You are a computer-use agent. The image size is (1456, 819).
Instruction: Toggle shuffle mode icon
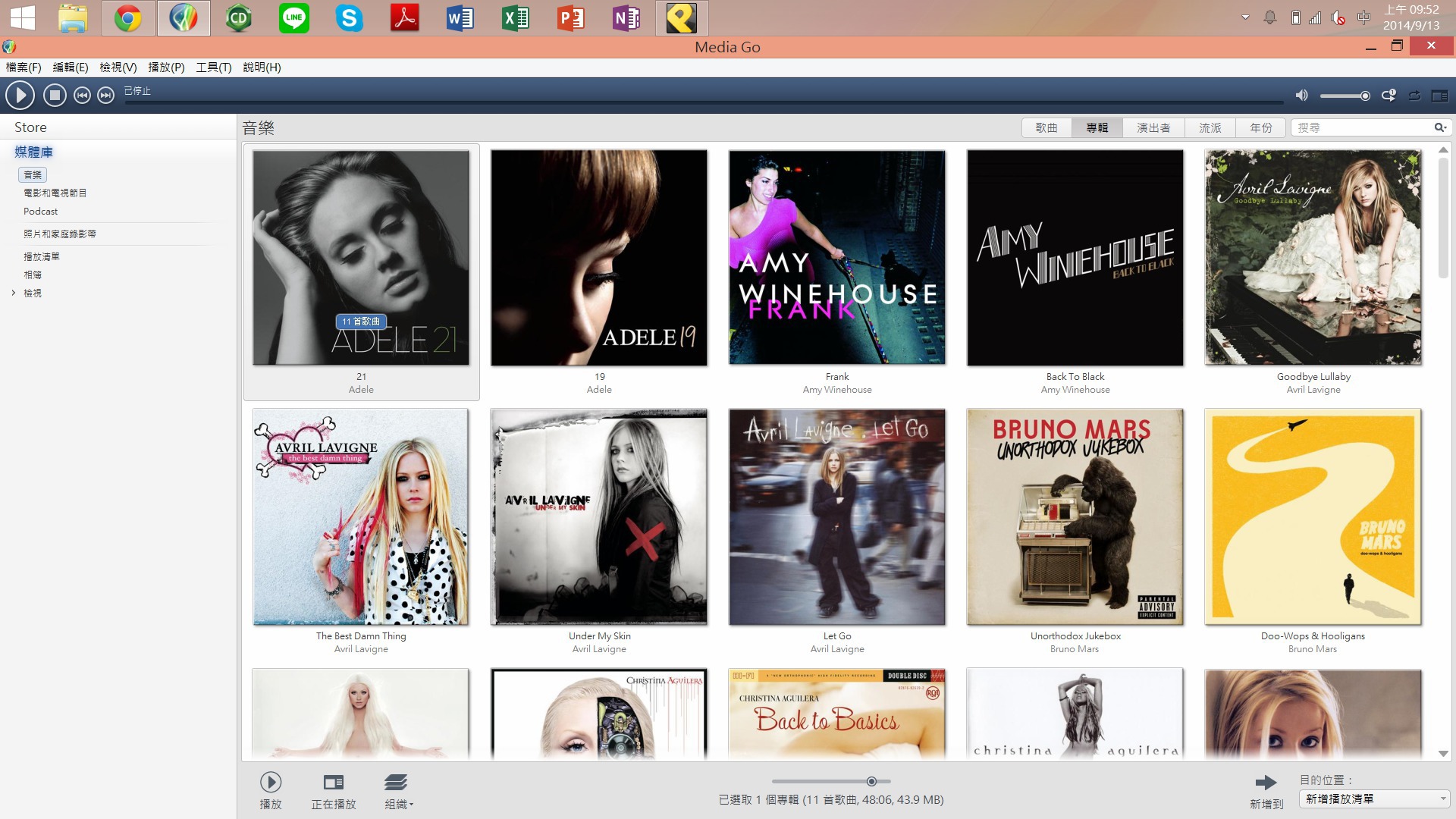pos(1389,96)
